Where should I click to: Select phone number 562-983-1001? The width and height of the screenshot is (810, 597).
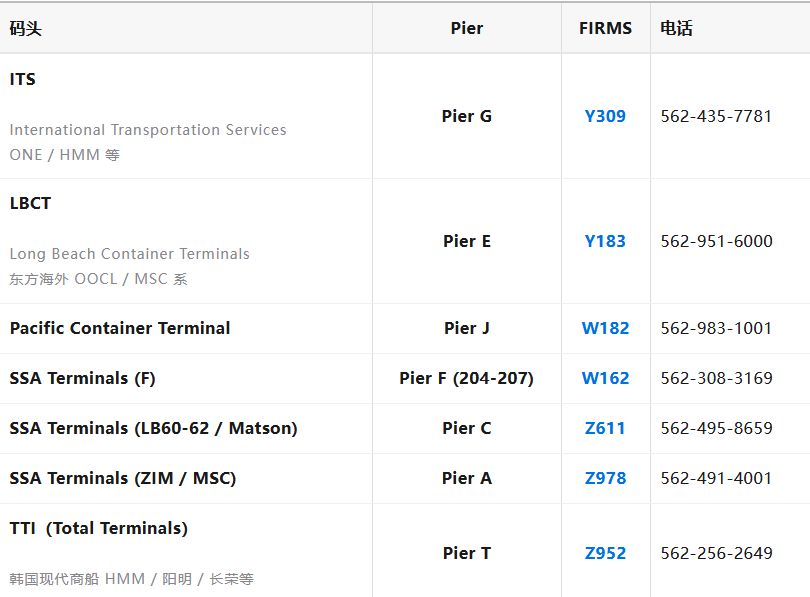click(x=716, y=328)
